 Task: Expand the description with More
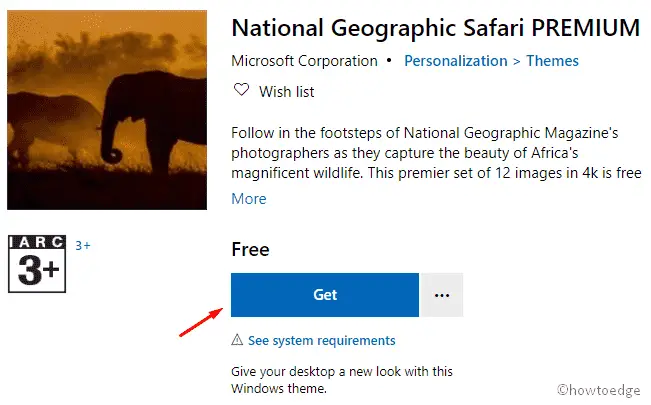point(249,199)
